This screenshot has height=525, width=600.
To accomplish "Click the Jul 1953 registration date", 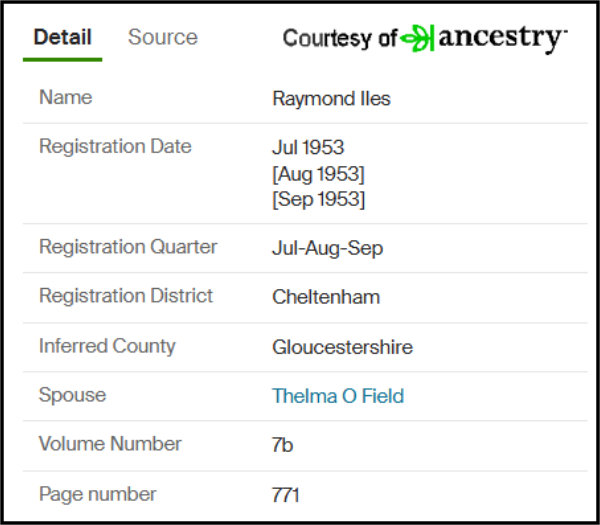I will pos(308,147).
